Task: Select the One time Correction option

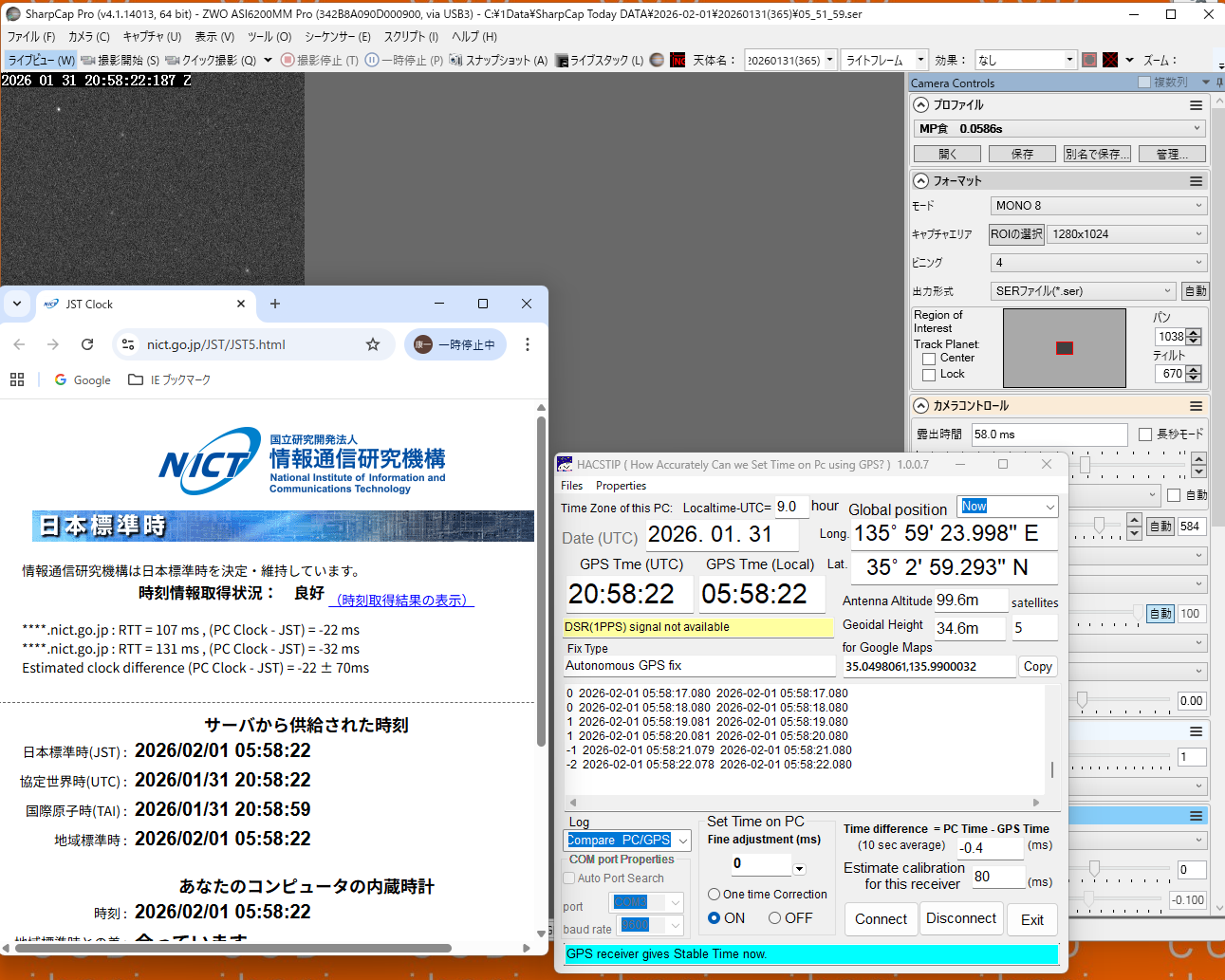Action: click(715, 895)
